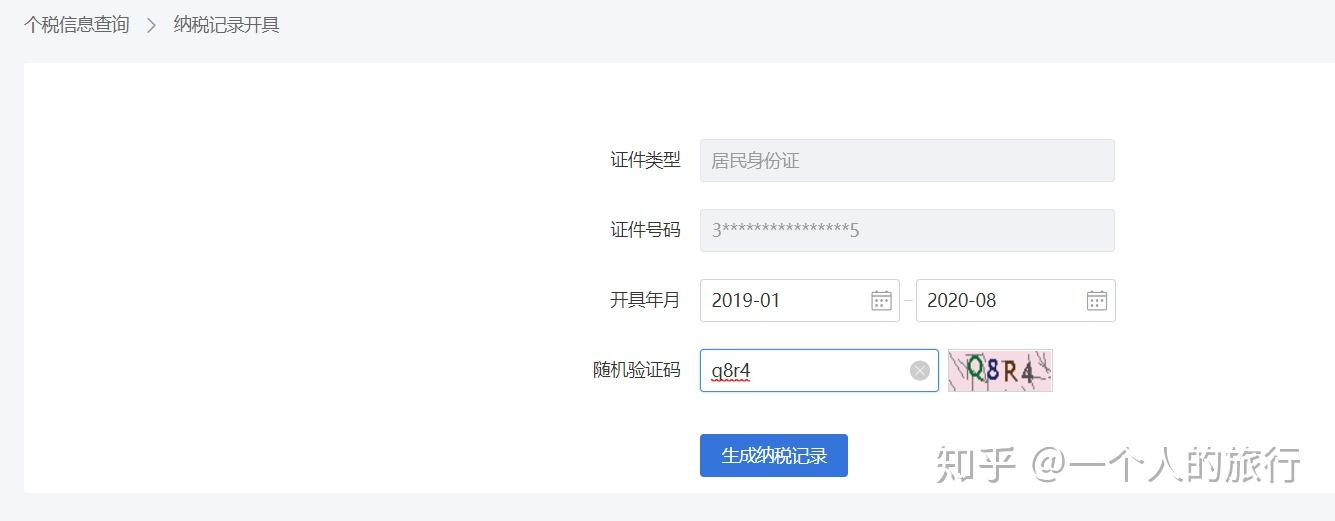Viewport: 1335px width, 521px height.
Task: Refresh the Q8R4 captcha image
Action: [x=1000, y=371]
